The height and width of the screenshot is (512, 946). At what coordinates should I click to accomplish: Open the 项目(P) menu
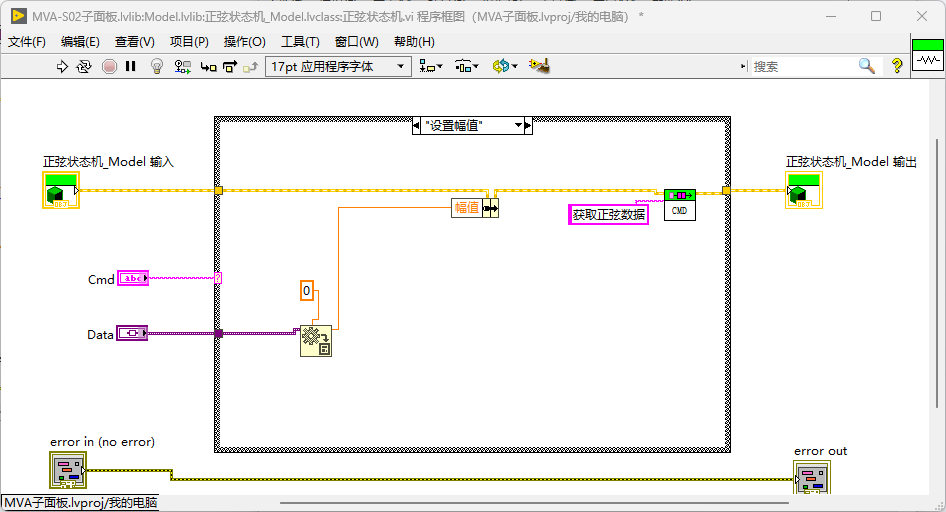pyautogui.click(x=189, y=42)
